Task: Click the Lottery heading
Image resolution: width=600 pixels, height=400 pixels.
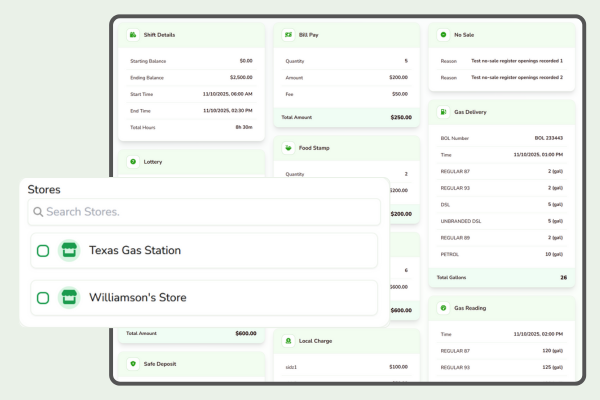Action: coord(153,162)
